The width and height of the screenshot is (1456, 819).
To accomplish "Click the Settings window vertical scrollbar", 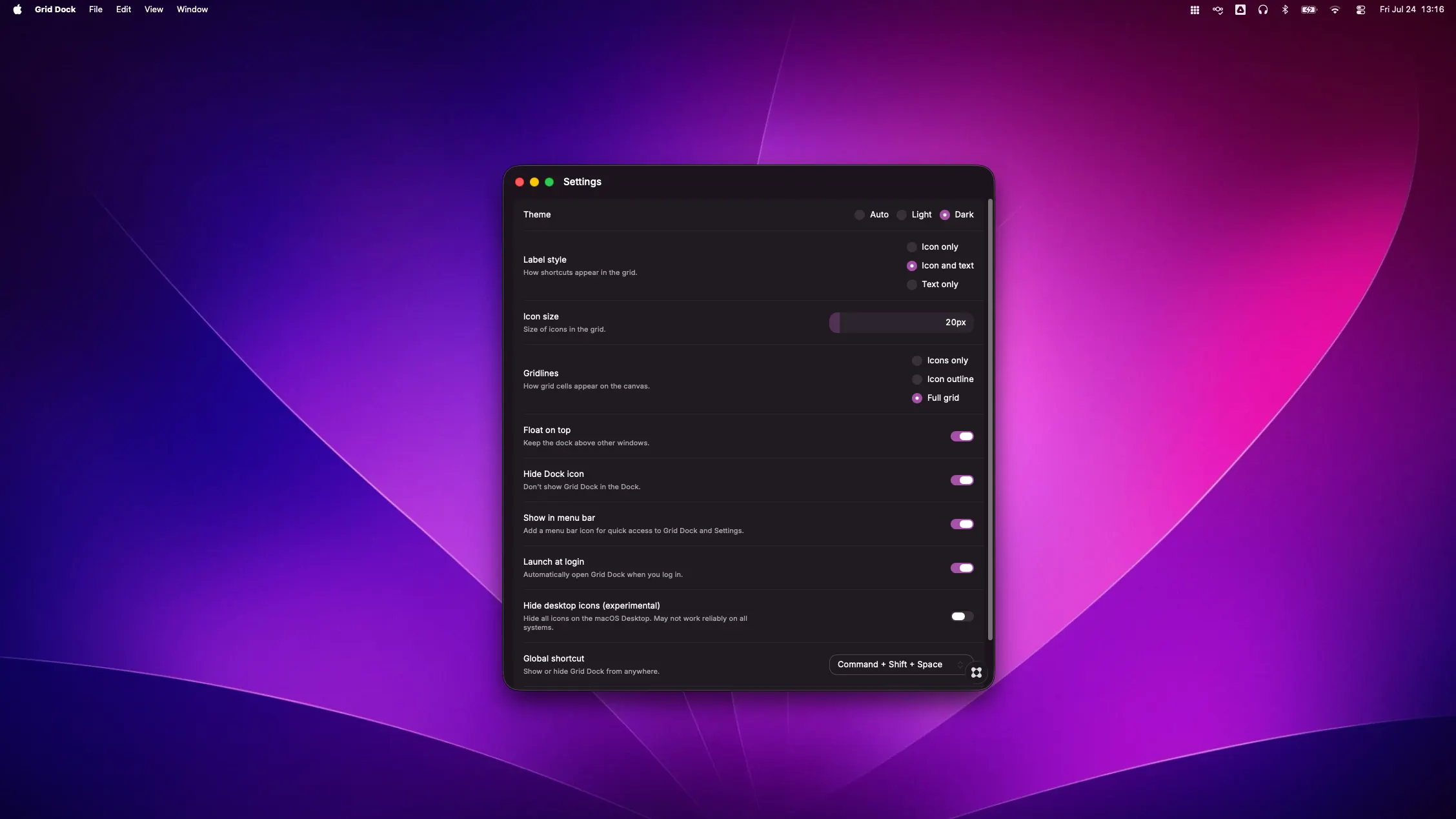I will (990, 420).
